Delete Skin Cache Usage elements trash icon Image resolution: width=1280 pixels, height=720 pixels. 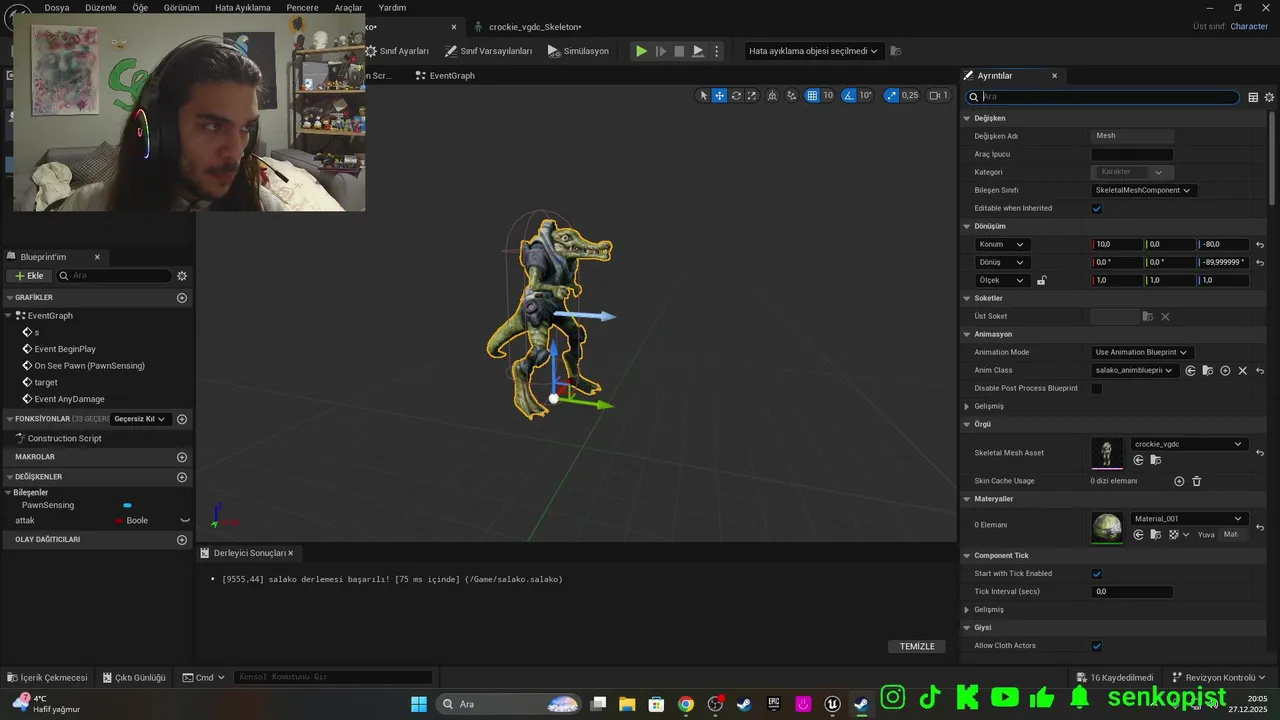(1196, 481)
